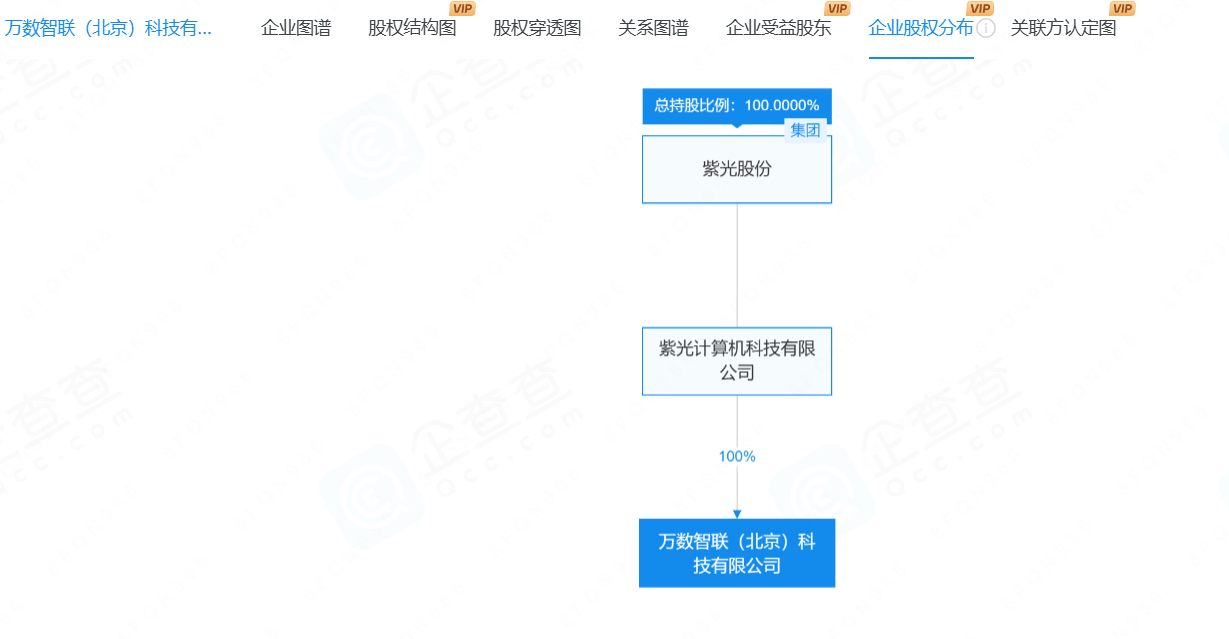1229x639 pixels.
Task: Select the 紫光股份 node
Action: click(737, 170)
